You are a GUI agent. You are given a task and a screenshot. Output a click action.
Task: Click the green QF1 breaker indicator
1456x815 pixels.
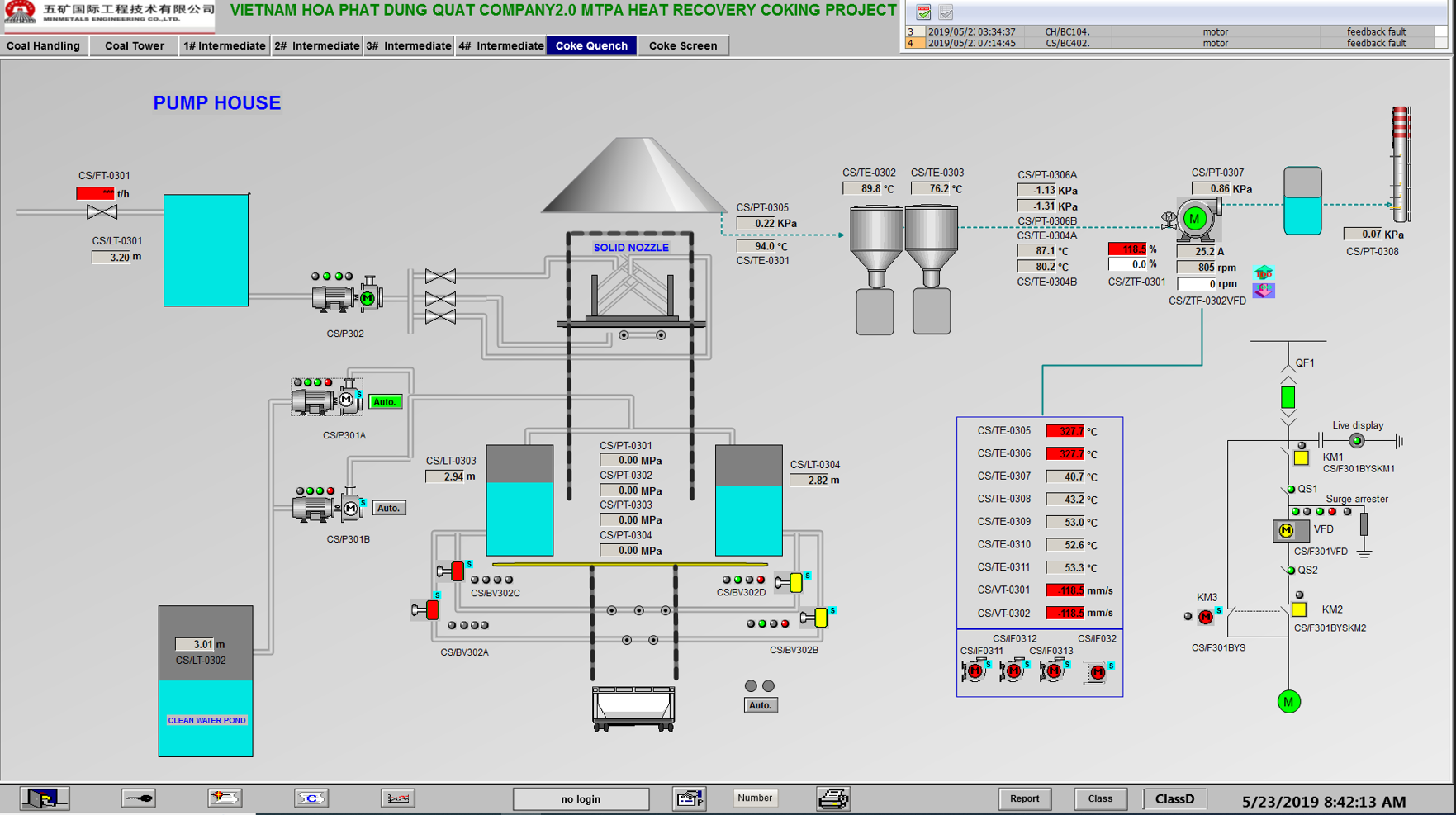1288,398
